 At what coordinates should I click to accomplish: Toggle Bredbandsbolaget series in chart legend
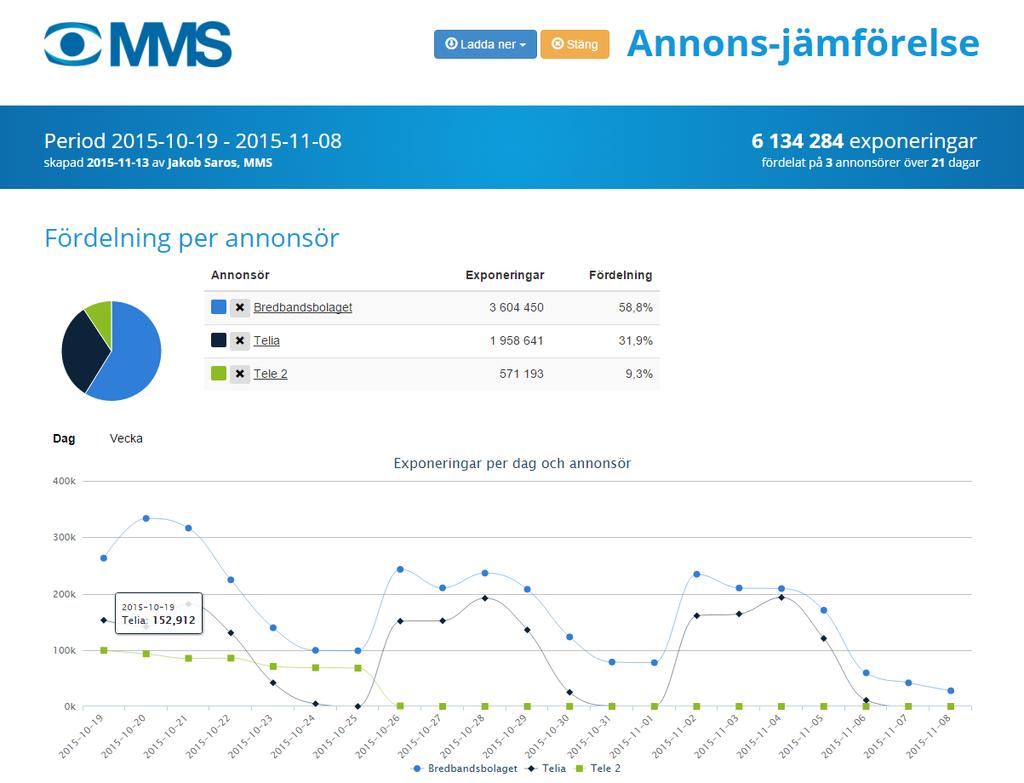(464, 769)
